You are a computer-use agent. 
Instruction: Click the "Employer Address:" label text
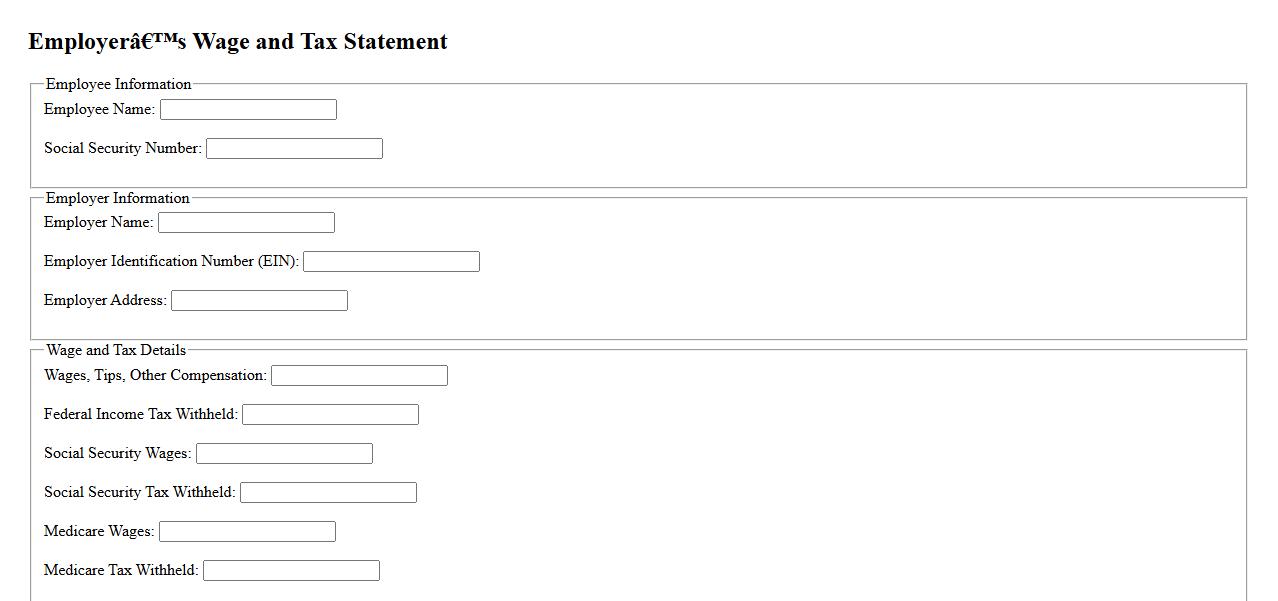coord(105,300)
